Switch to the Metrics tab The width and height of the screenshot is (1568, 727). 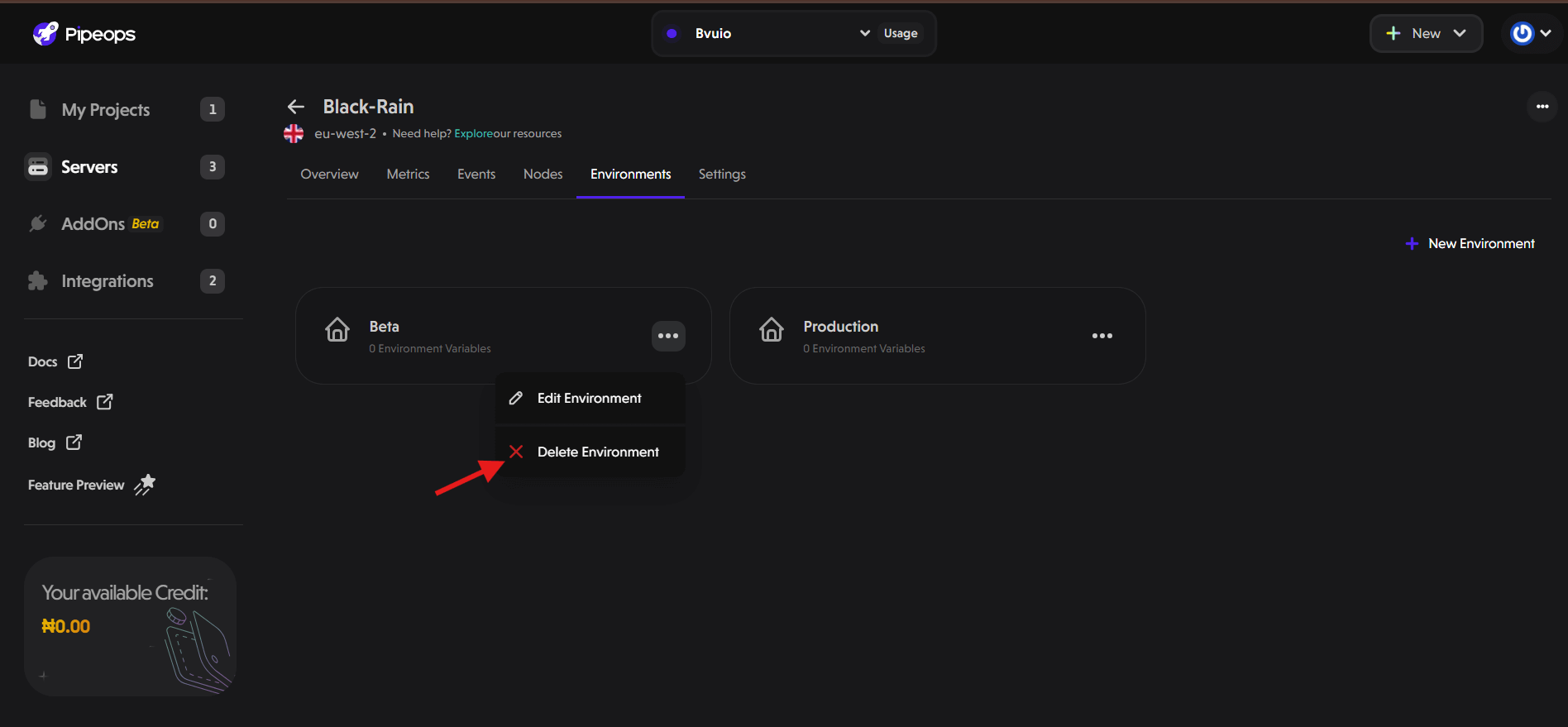(x=409, y=174)
